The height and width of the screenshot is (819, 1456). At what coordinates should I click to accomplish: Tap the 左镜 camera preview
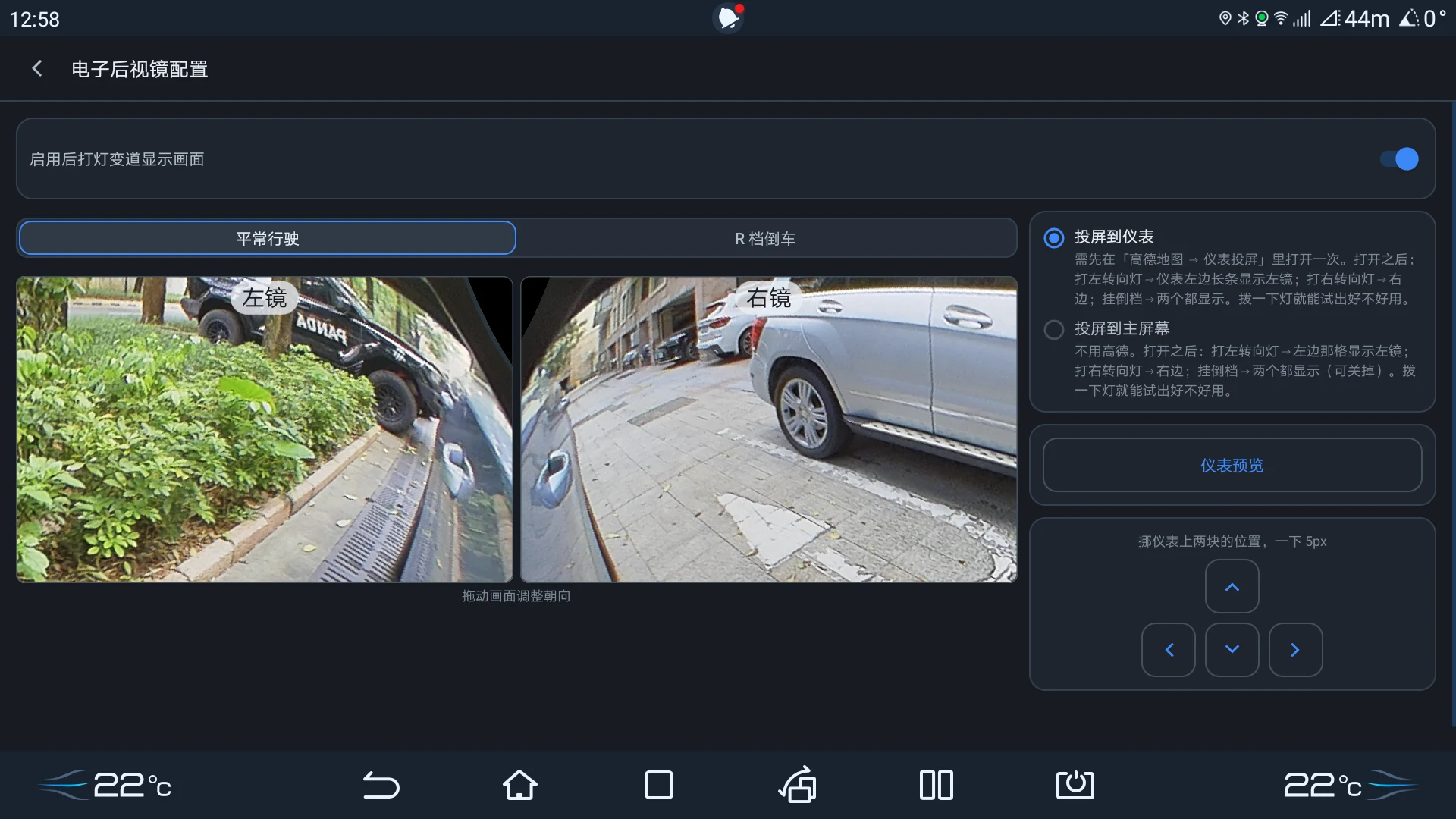coord(265,429)
